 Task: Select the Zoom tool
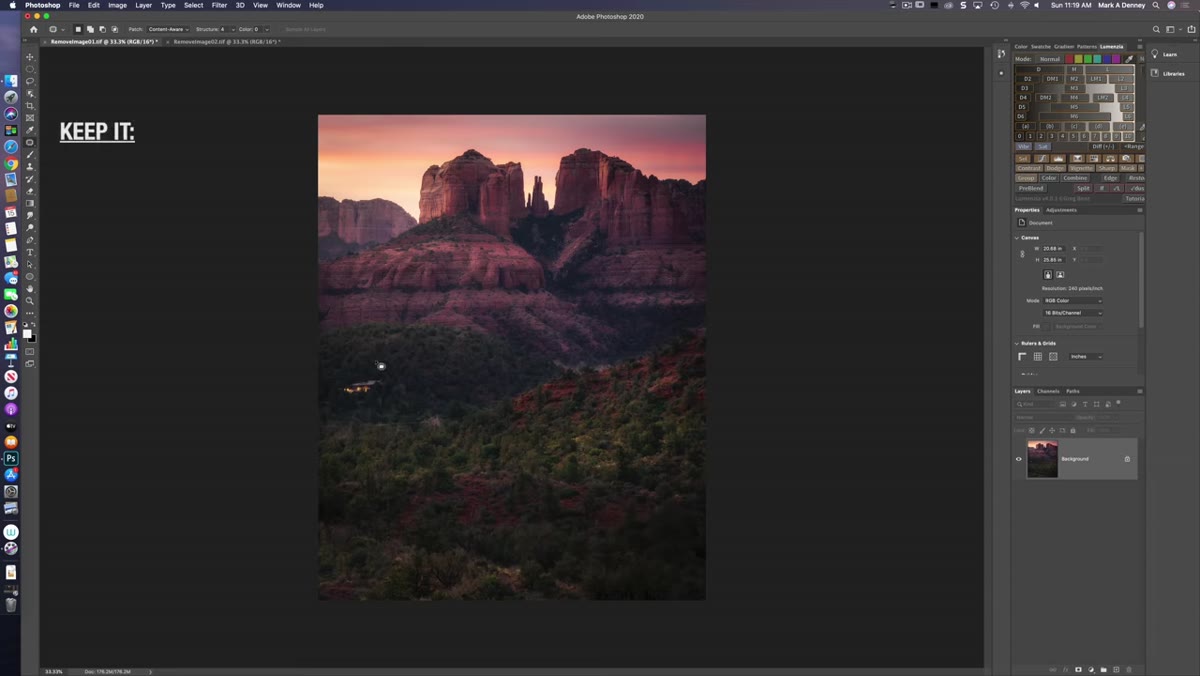30,300
